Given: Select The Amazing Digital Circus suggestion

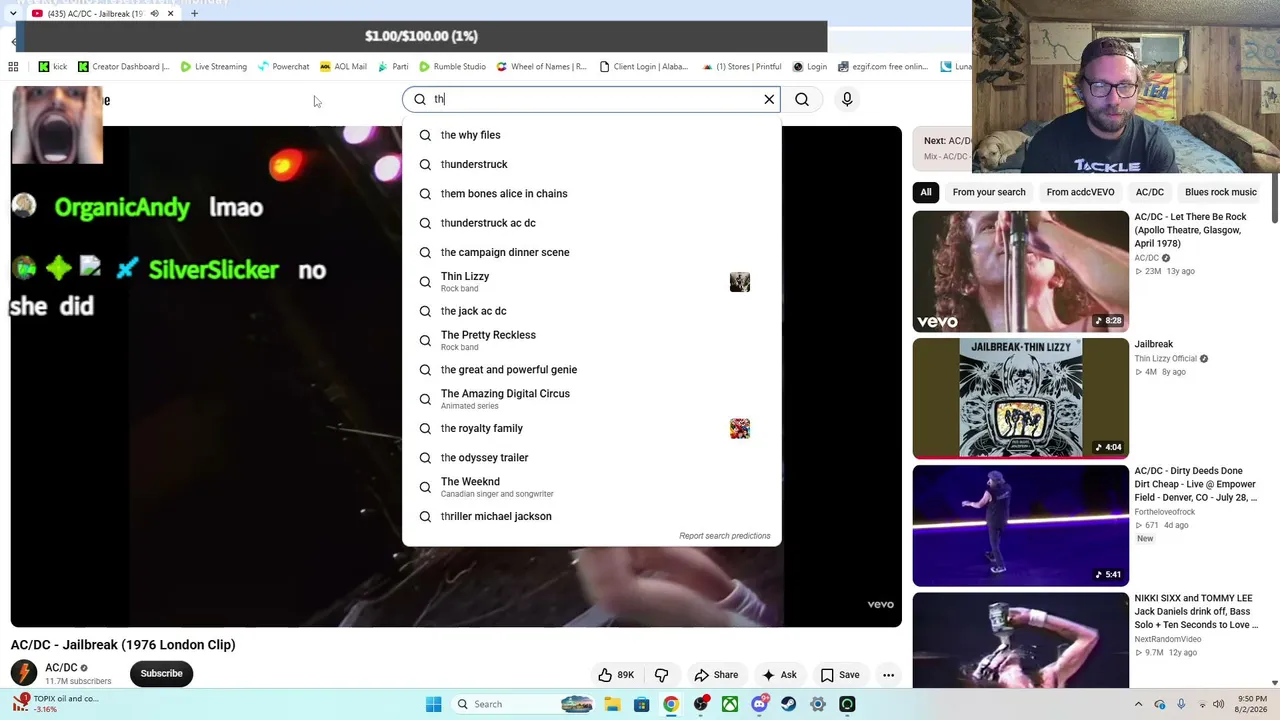Looking at the screenshot, I should [591, 399].
